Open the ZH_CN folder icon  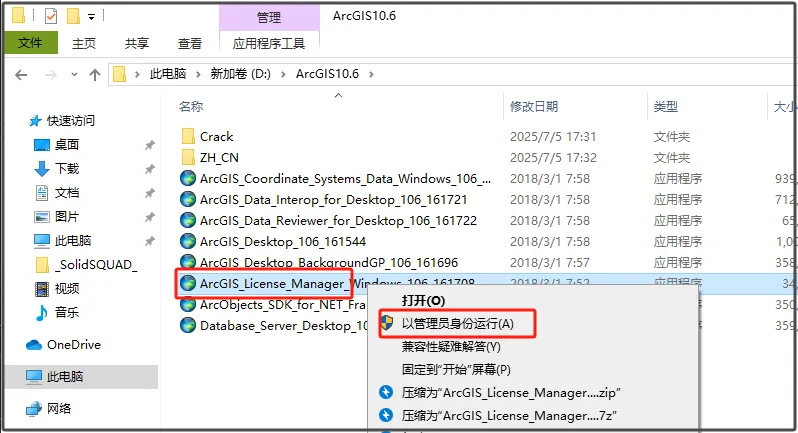(x=188, y=157)
